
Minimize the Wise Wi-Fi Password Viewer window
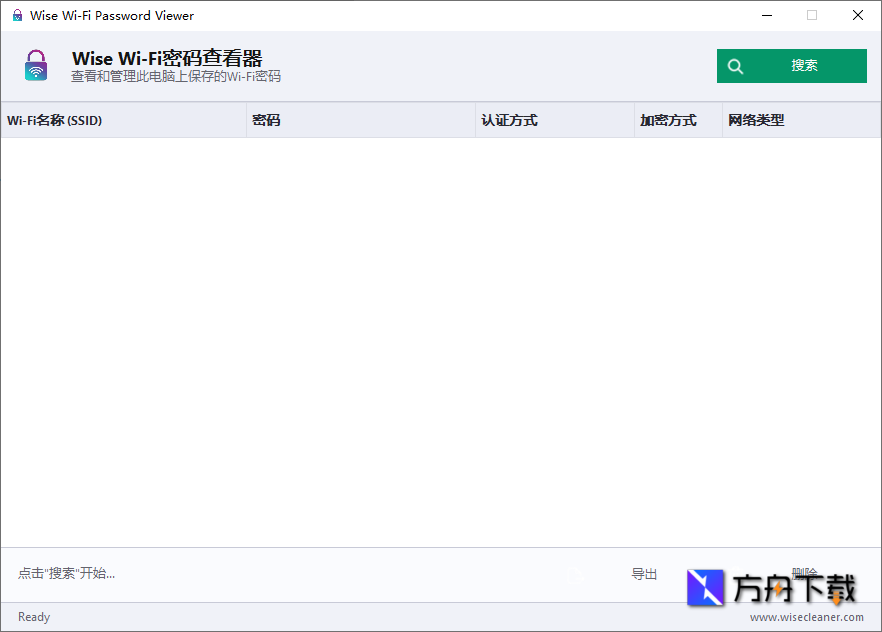click(767, 15)
